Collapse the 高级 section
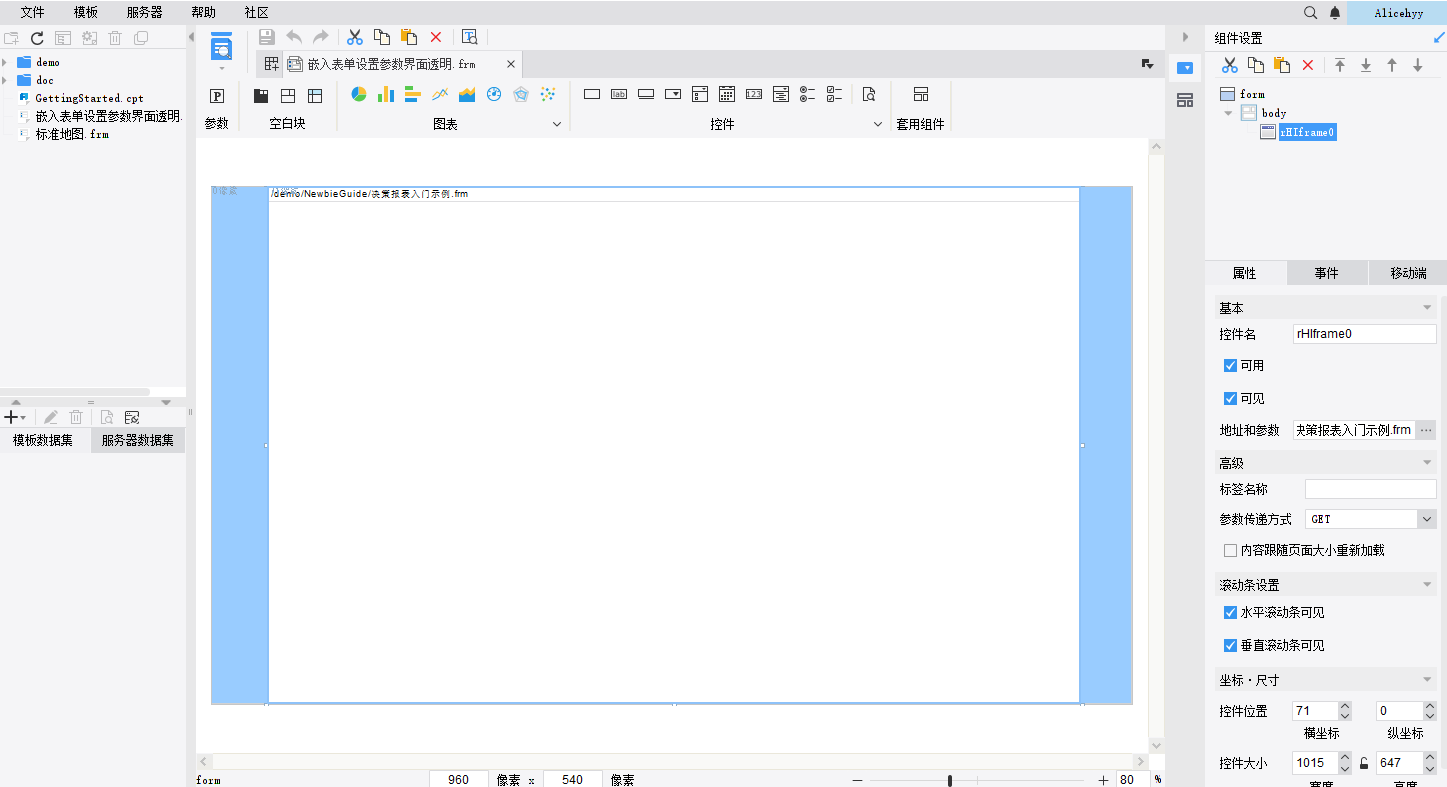The width and height of the screenshot is (1447, 787). 1427,463
